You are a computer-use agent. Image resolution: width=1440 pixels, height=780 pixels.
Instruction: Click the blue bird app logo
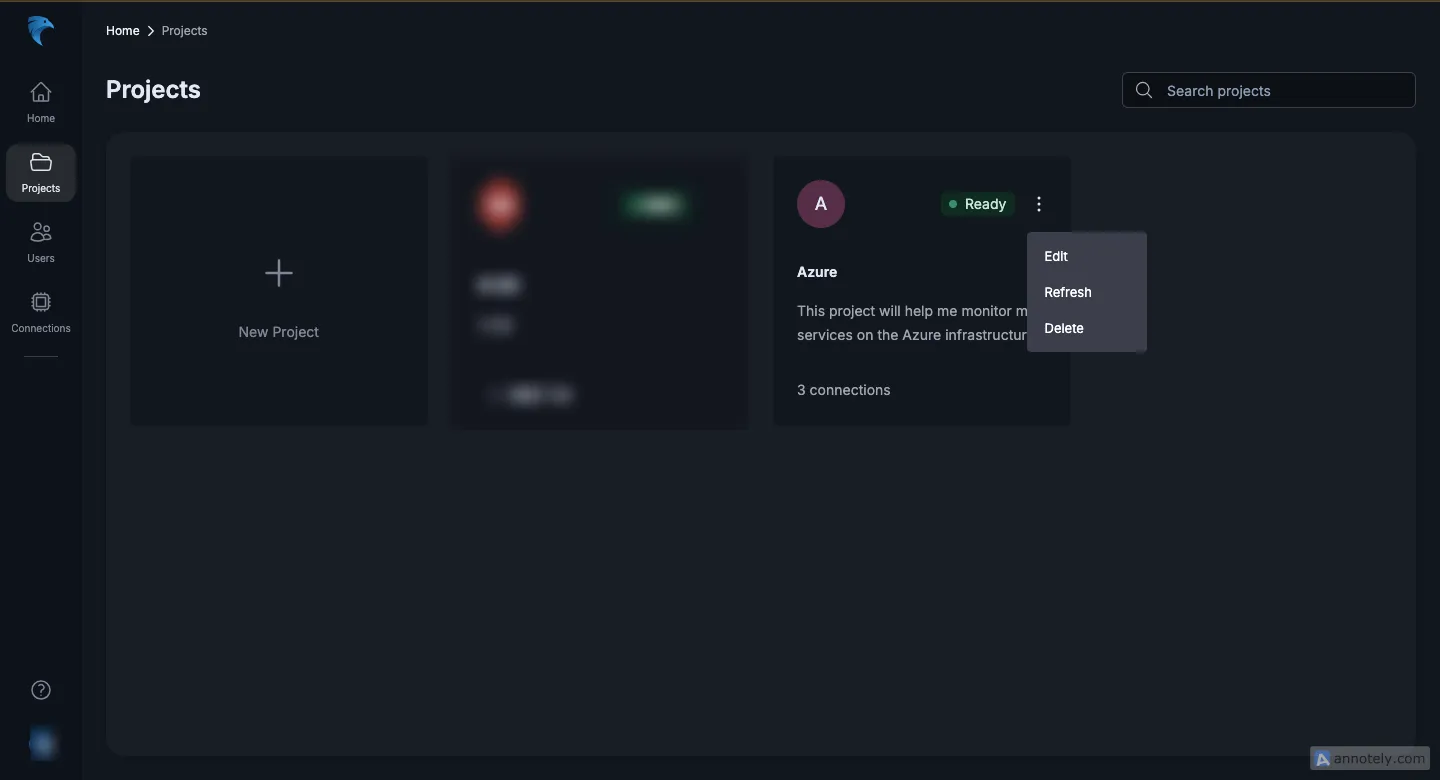(x=41, y=31)
